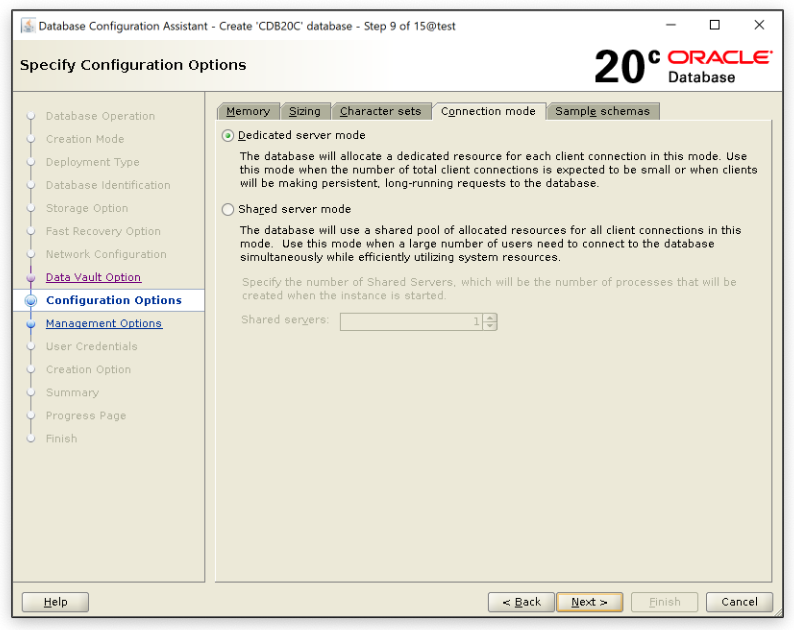The height and width of the screenshot is (630, 794).
Task: Click Finish step text in sidebar
Action: (62, 439)
